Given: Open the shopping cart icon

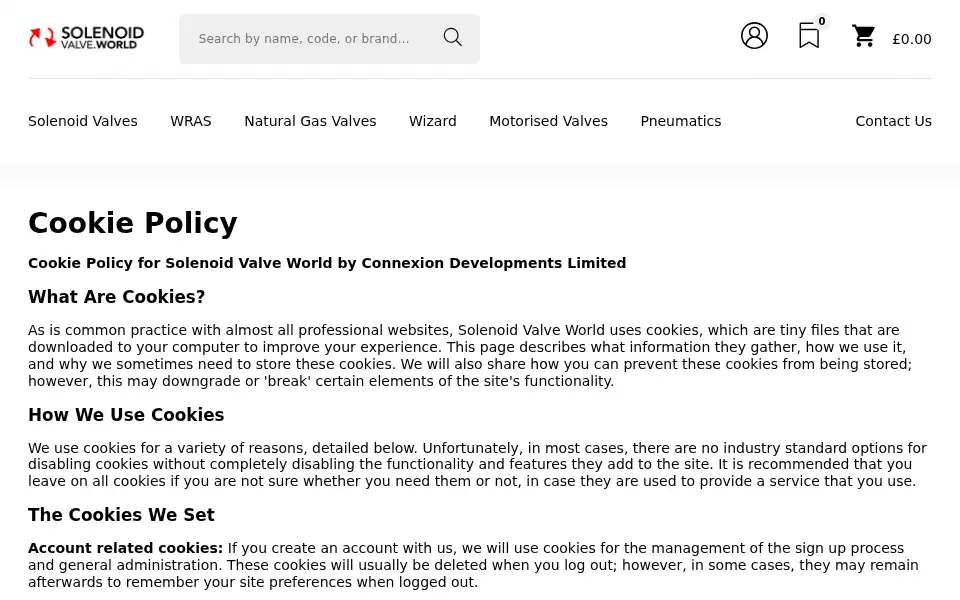Looking at the screenshot, I should click(863, 36).
